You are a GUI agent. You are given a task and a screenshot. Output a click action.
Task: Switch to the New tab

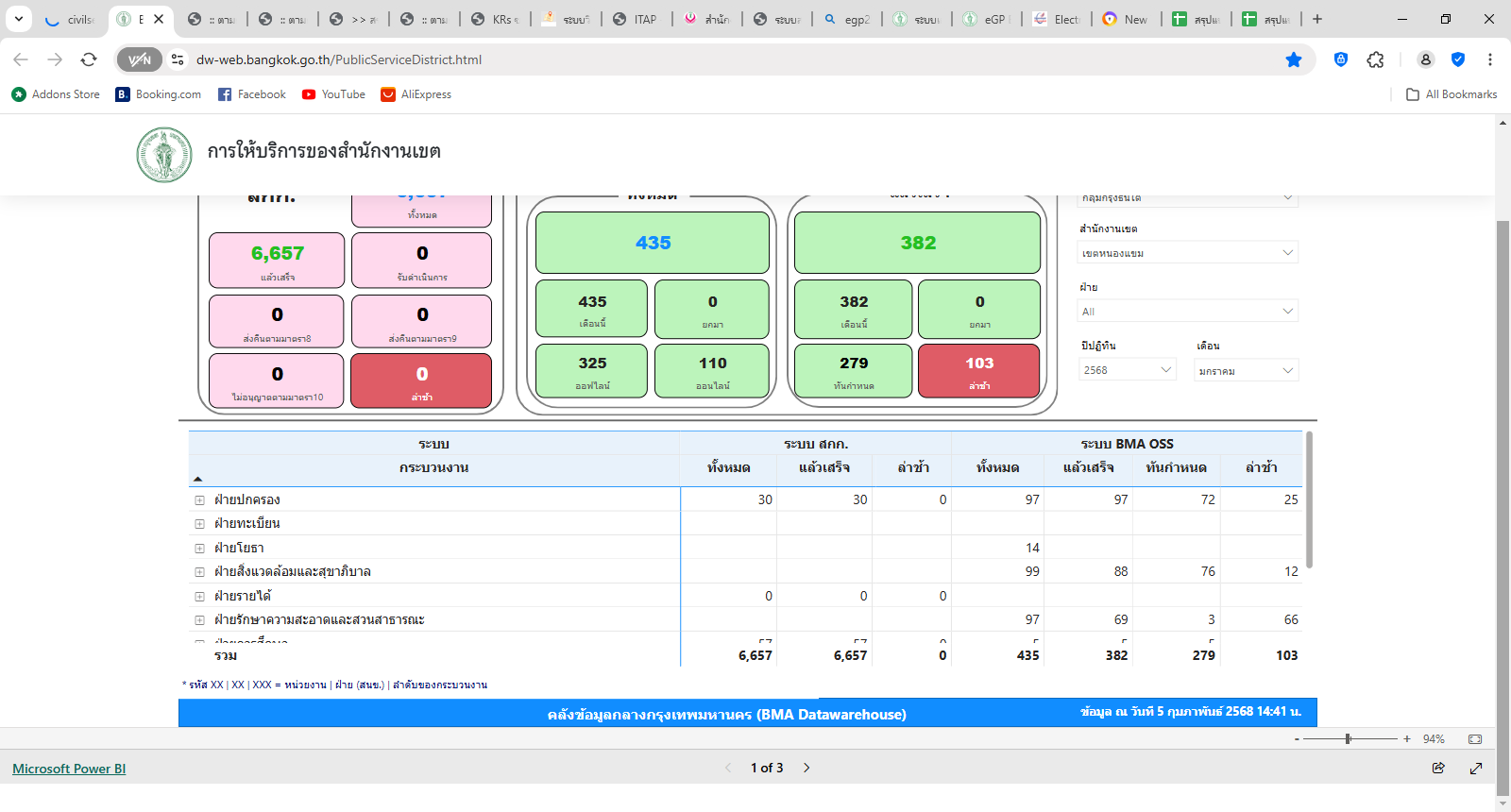pos(1128,19)
